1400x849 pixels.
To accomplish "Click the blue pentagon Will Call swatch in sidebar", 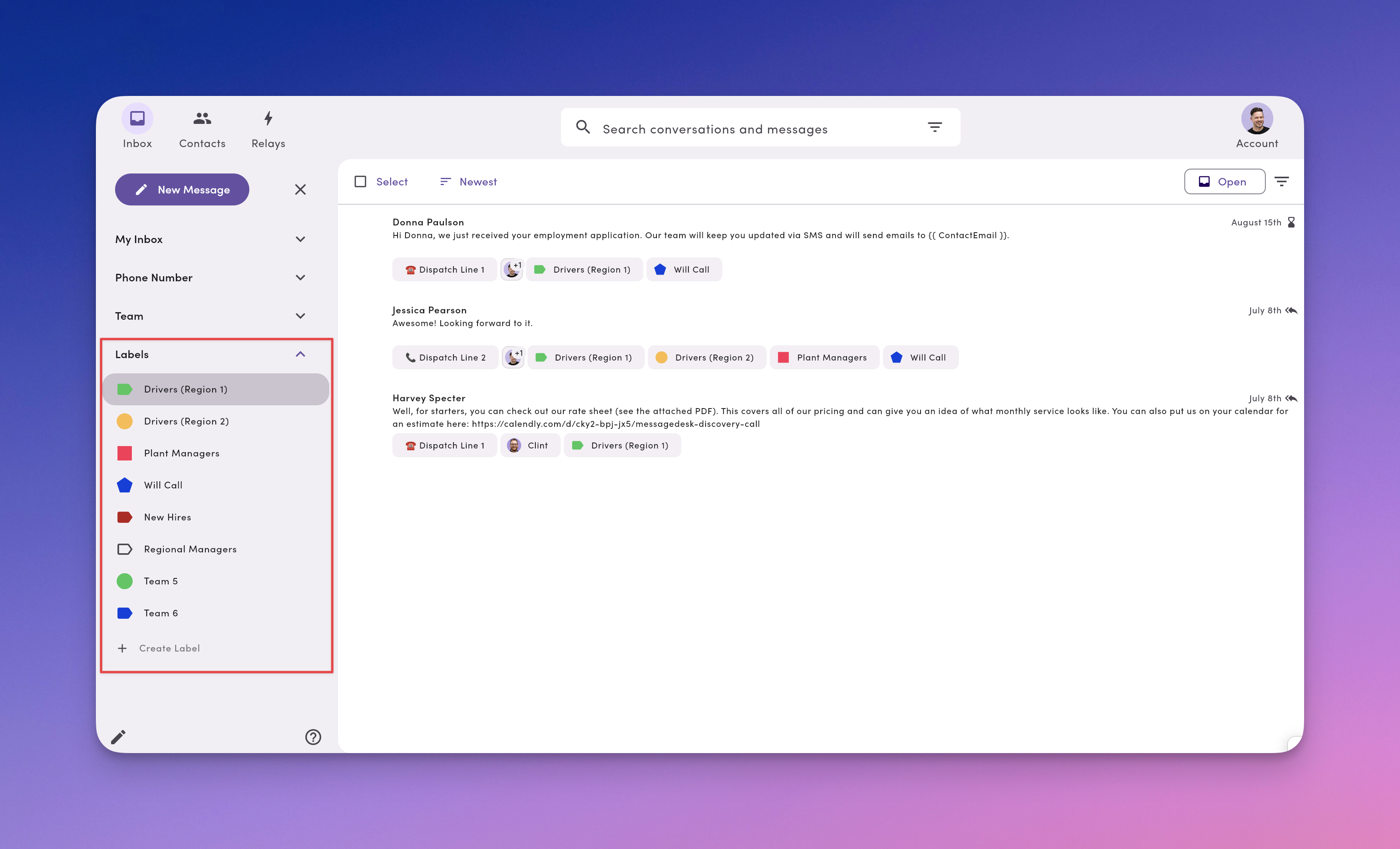I will pos(124,485).
